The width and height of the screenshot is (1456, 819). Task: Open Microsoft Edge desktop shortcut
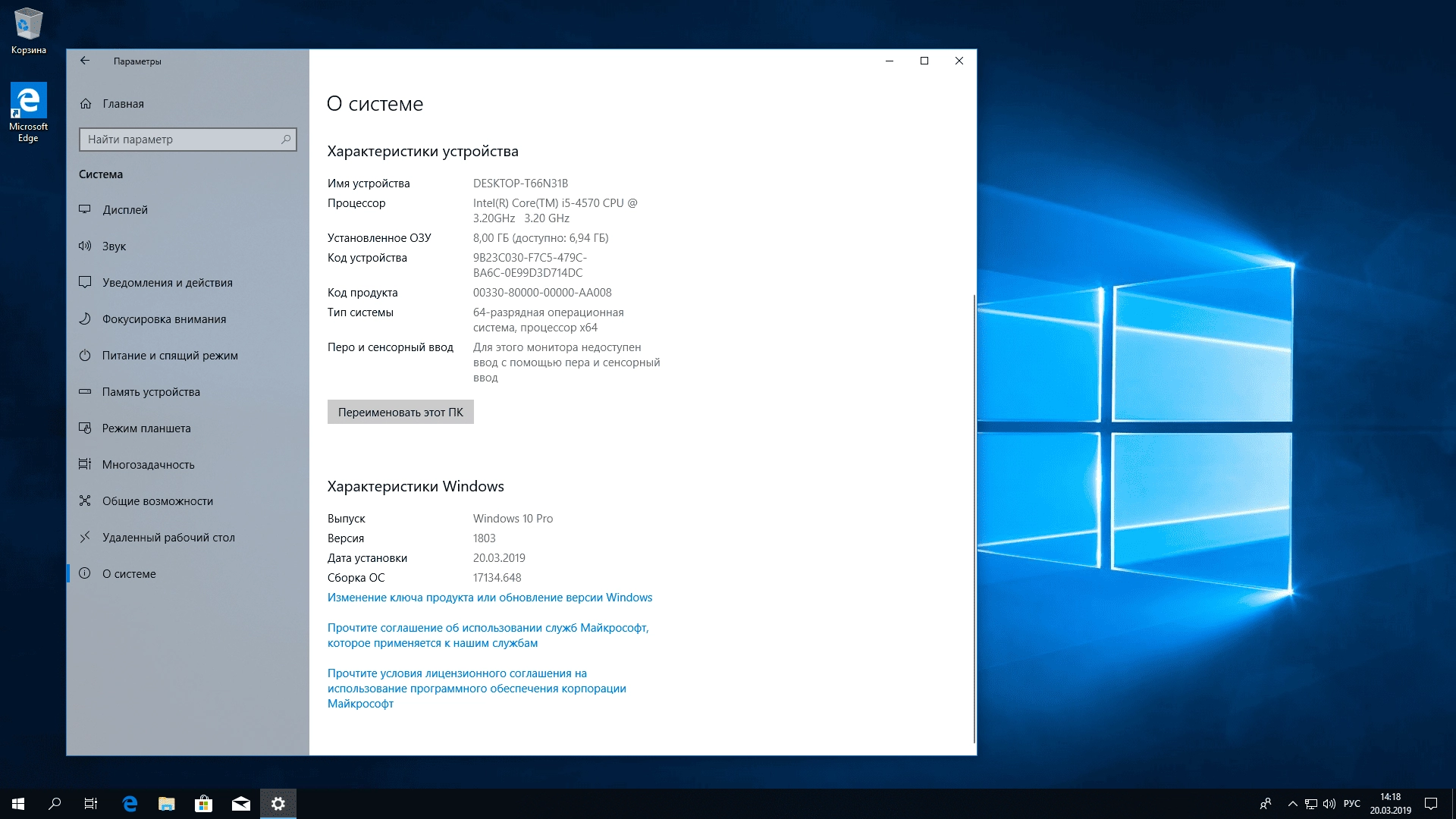(x=29, y=112)
